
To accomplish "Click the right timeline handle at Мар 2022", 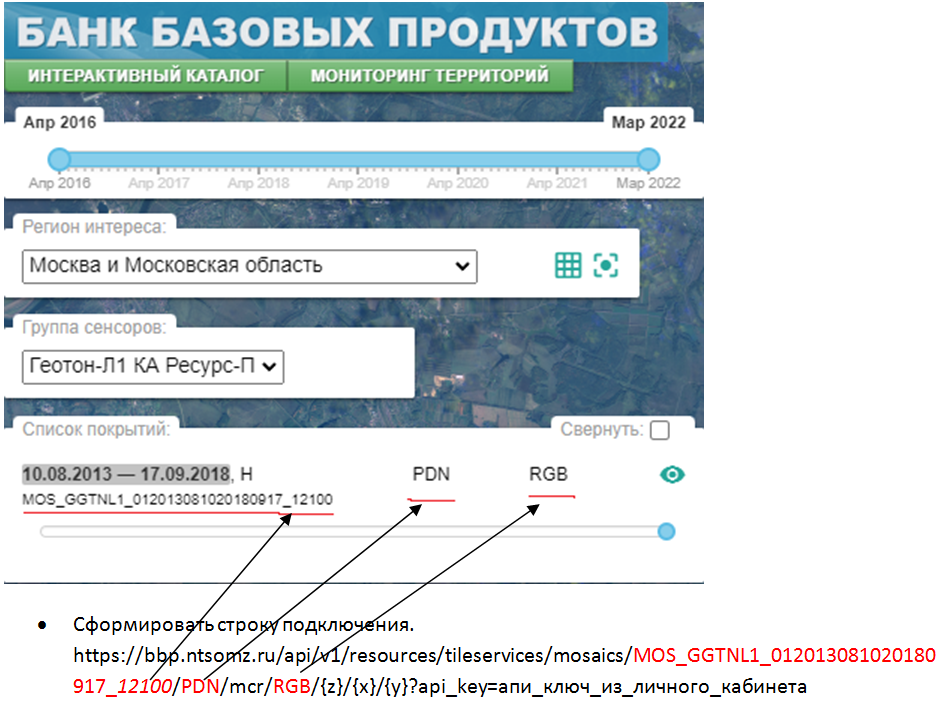I will 648,157.
